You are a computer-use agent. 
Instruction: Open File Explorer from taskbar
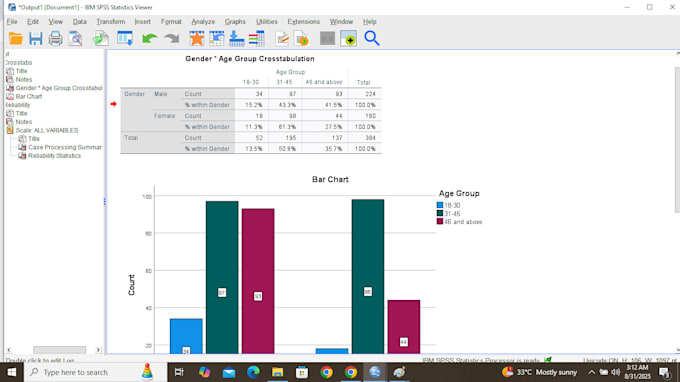coord(278,372)
